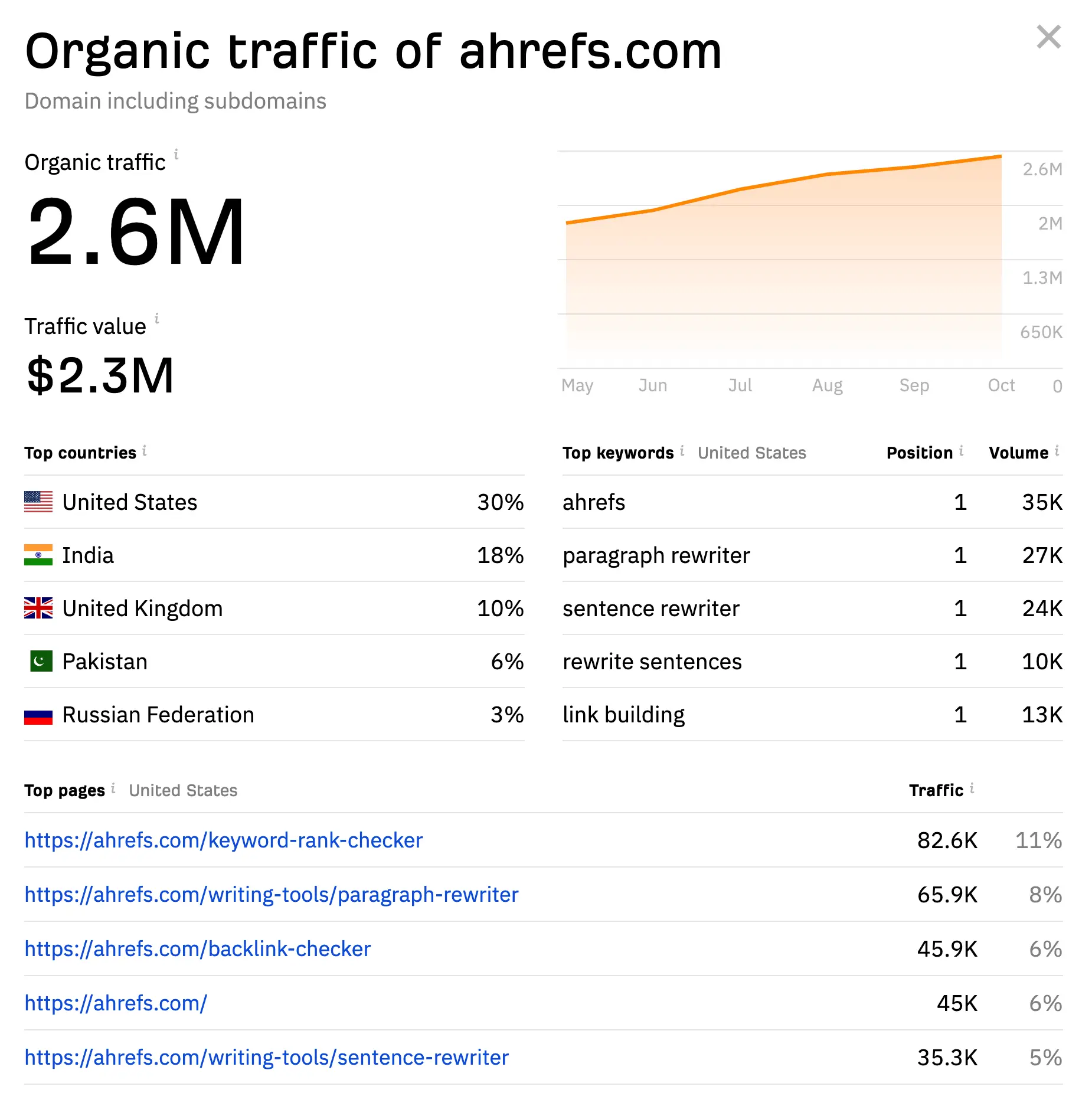The width and height of the screenshot is (1092, 1106).
Task: Click the info icon beside Organic traffic
Action: coord(176,155)
